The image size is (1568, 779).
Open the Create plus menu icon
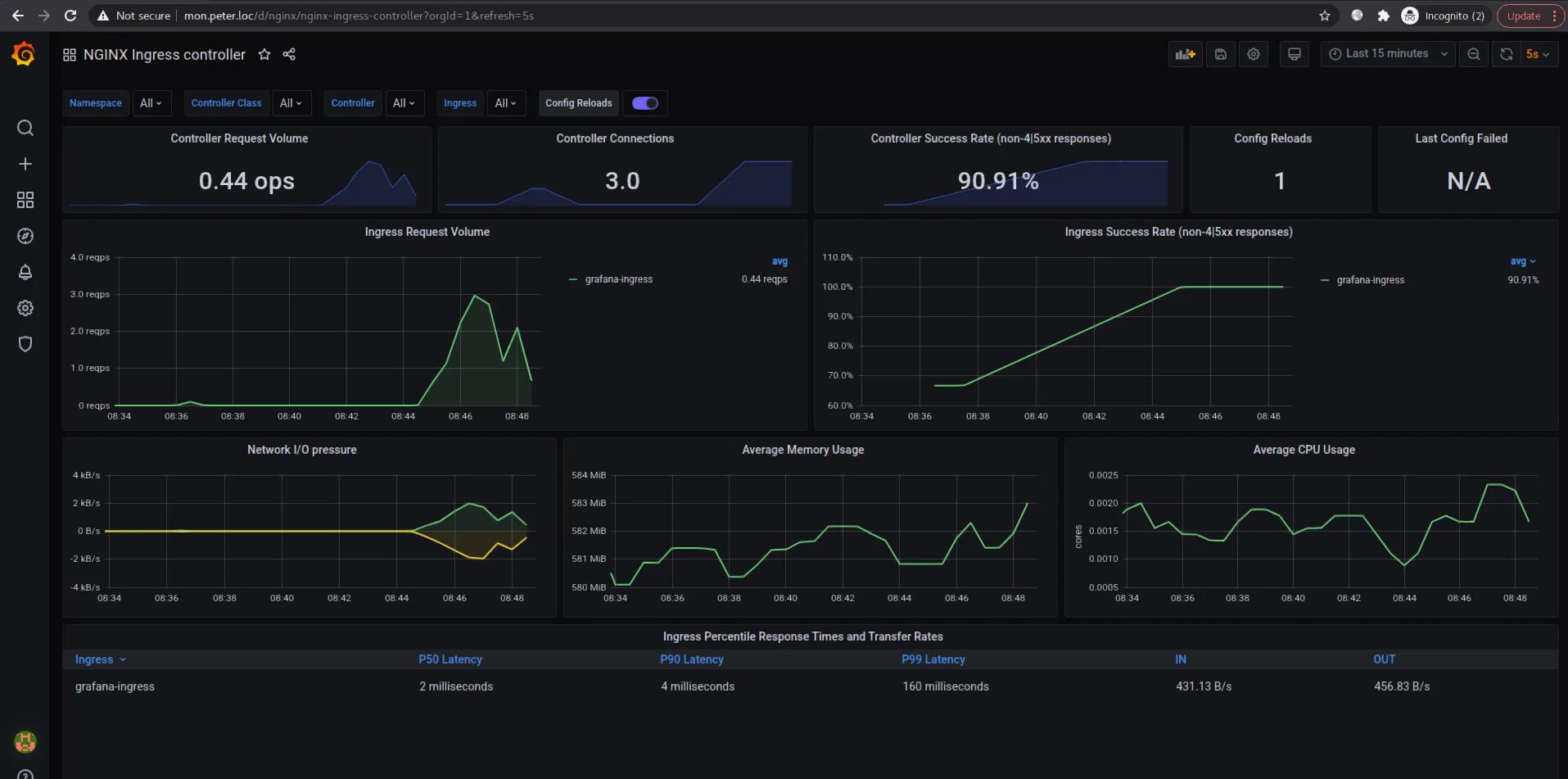click(25, 164)
